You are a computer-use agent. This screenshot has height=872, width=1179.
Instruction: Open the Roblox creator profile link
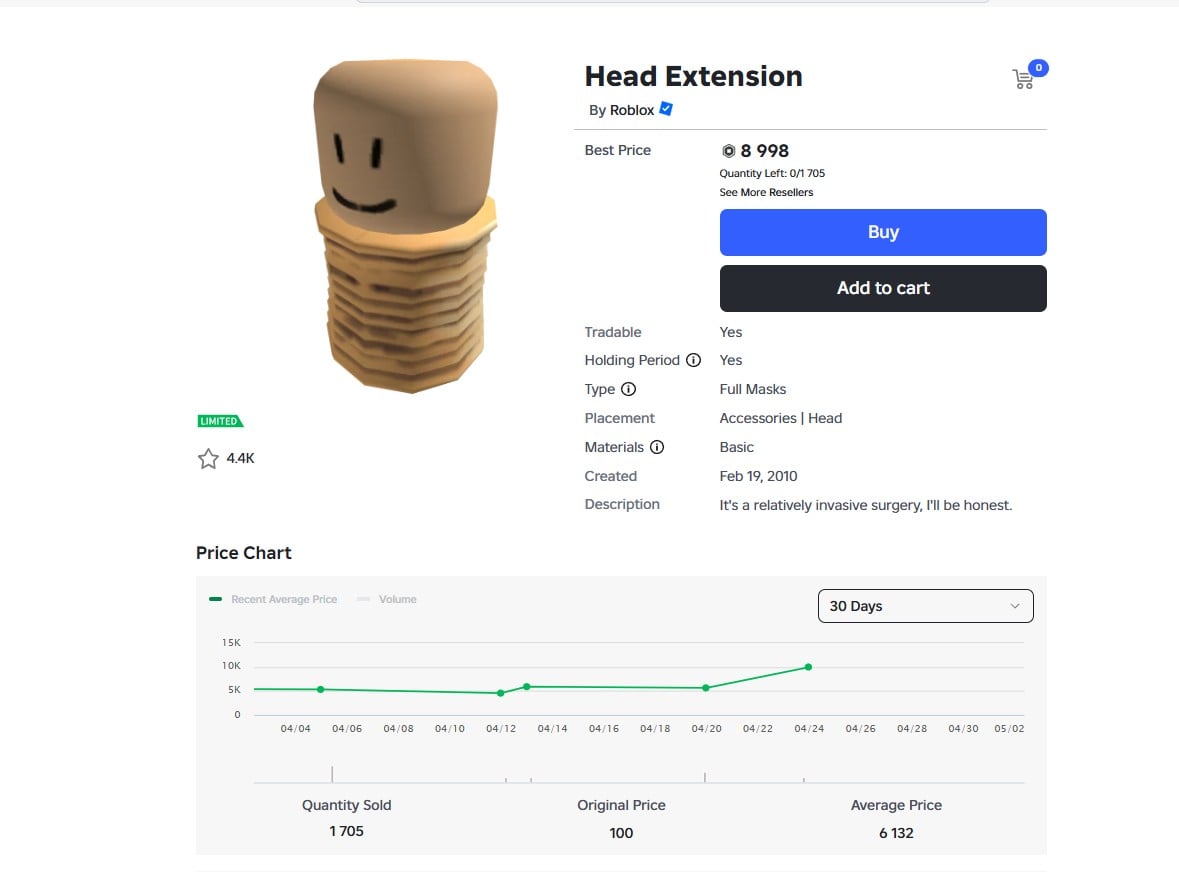pos(632,111)
